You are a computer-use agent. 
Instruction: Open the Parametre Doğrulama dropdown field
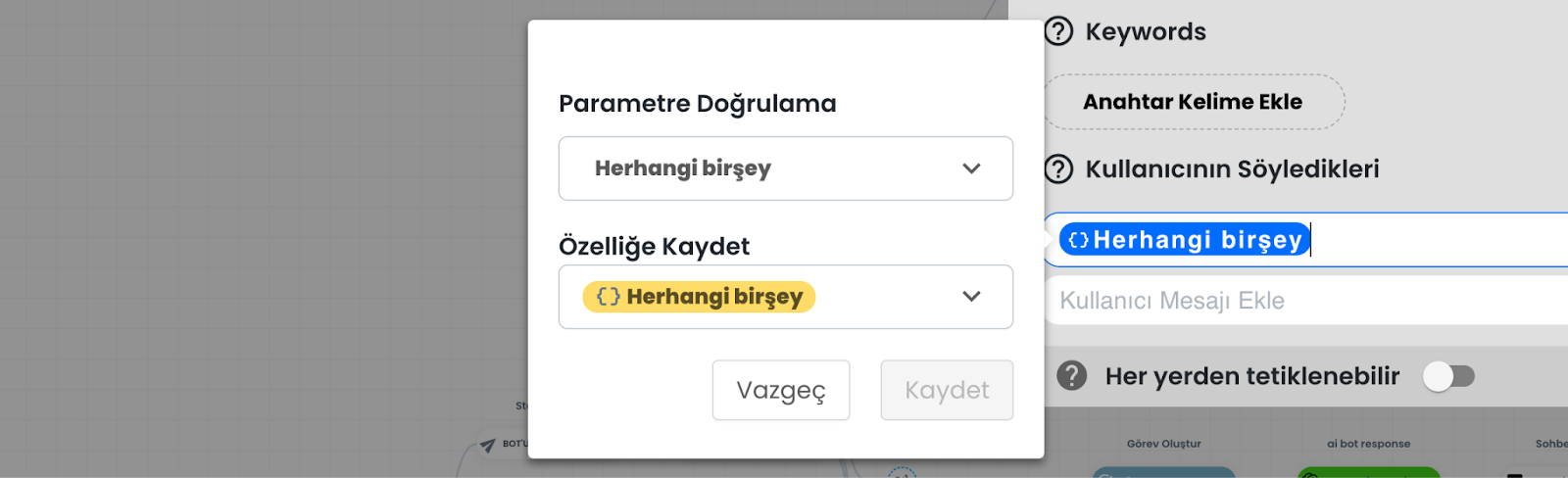(x=764, y=168)
